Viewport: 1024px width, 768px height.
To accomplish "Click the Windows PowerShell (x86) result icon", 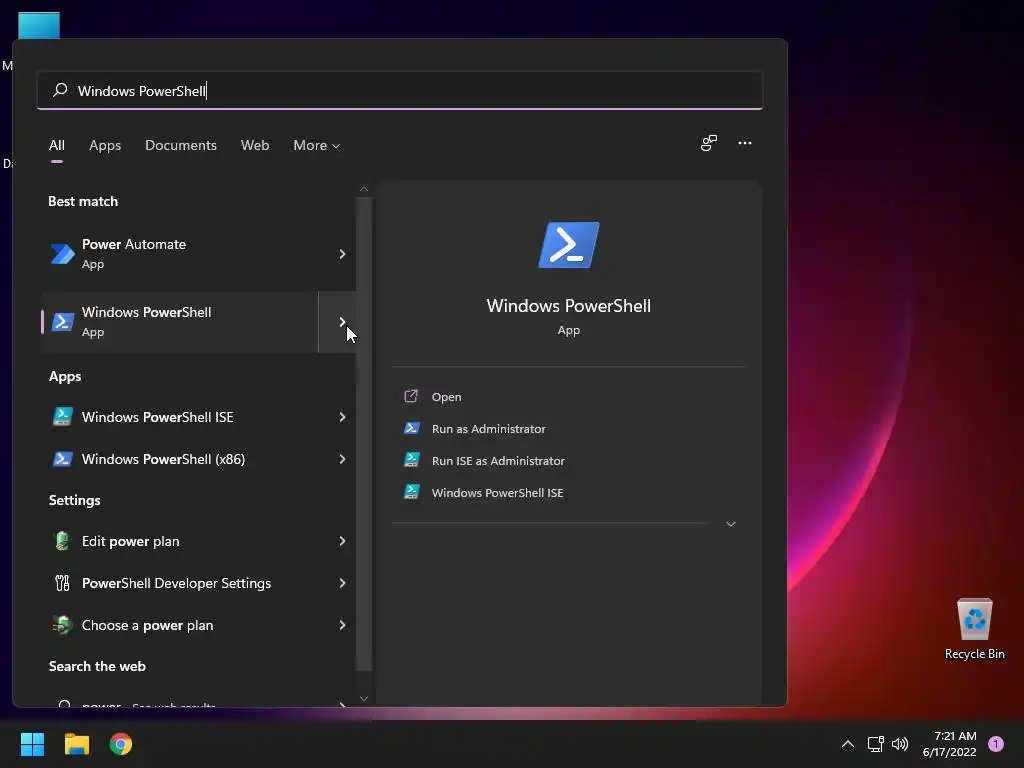I will point(63,459).
